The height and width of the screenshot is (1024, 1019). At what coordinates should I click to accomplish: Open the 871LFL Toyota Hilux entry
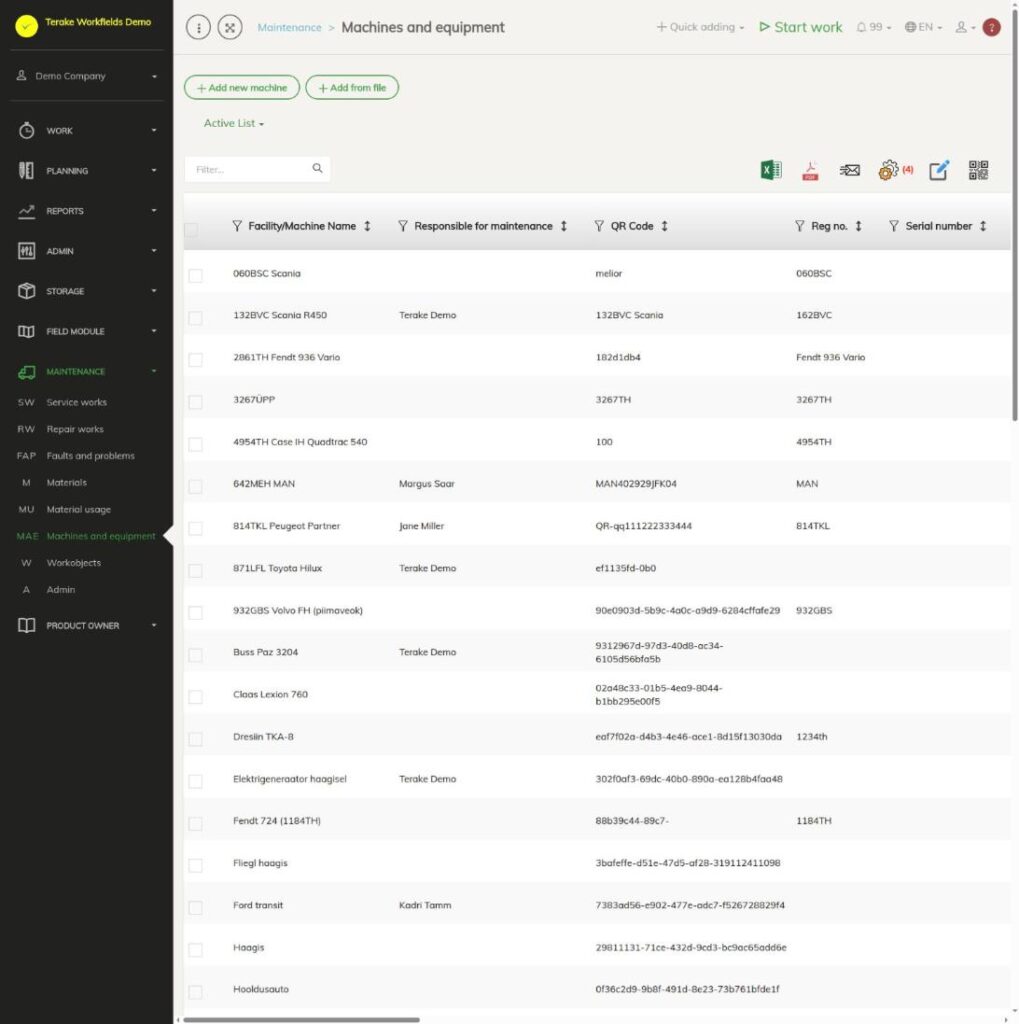[x=278, y=568]
